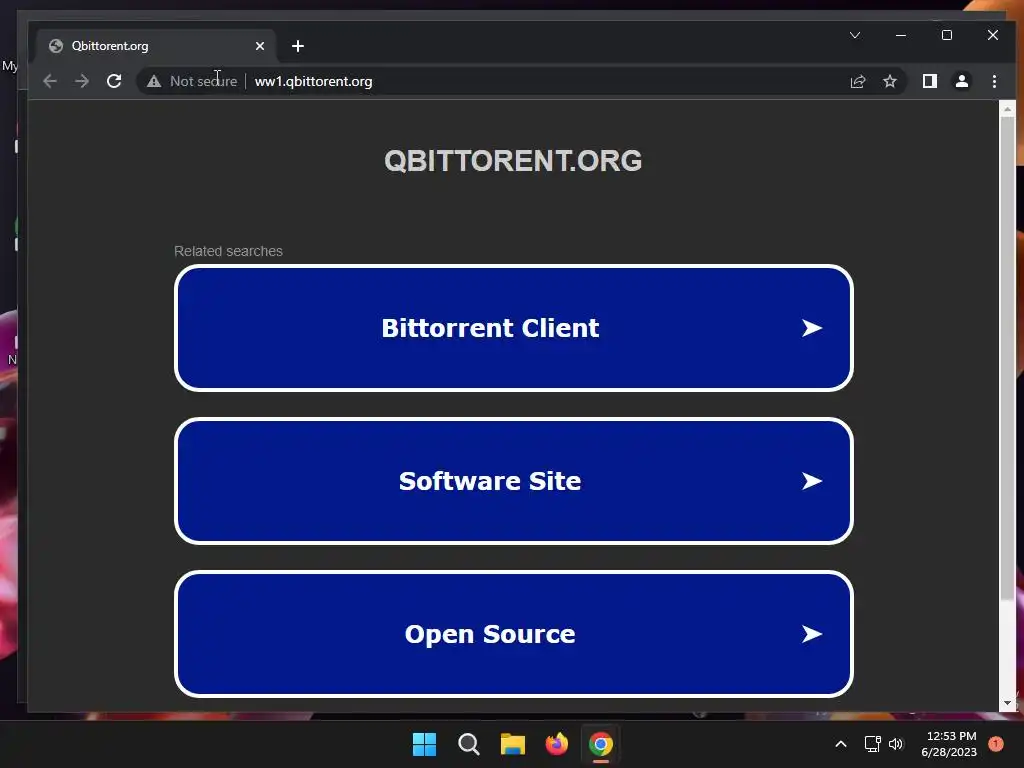
Task: Click the browser forward arrow
Action: click(x=82, y=81)
